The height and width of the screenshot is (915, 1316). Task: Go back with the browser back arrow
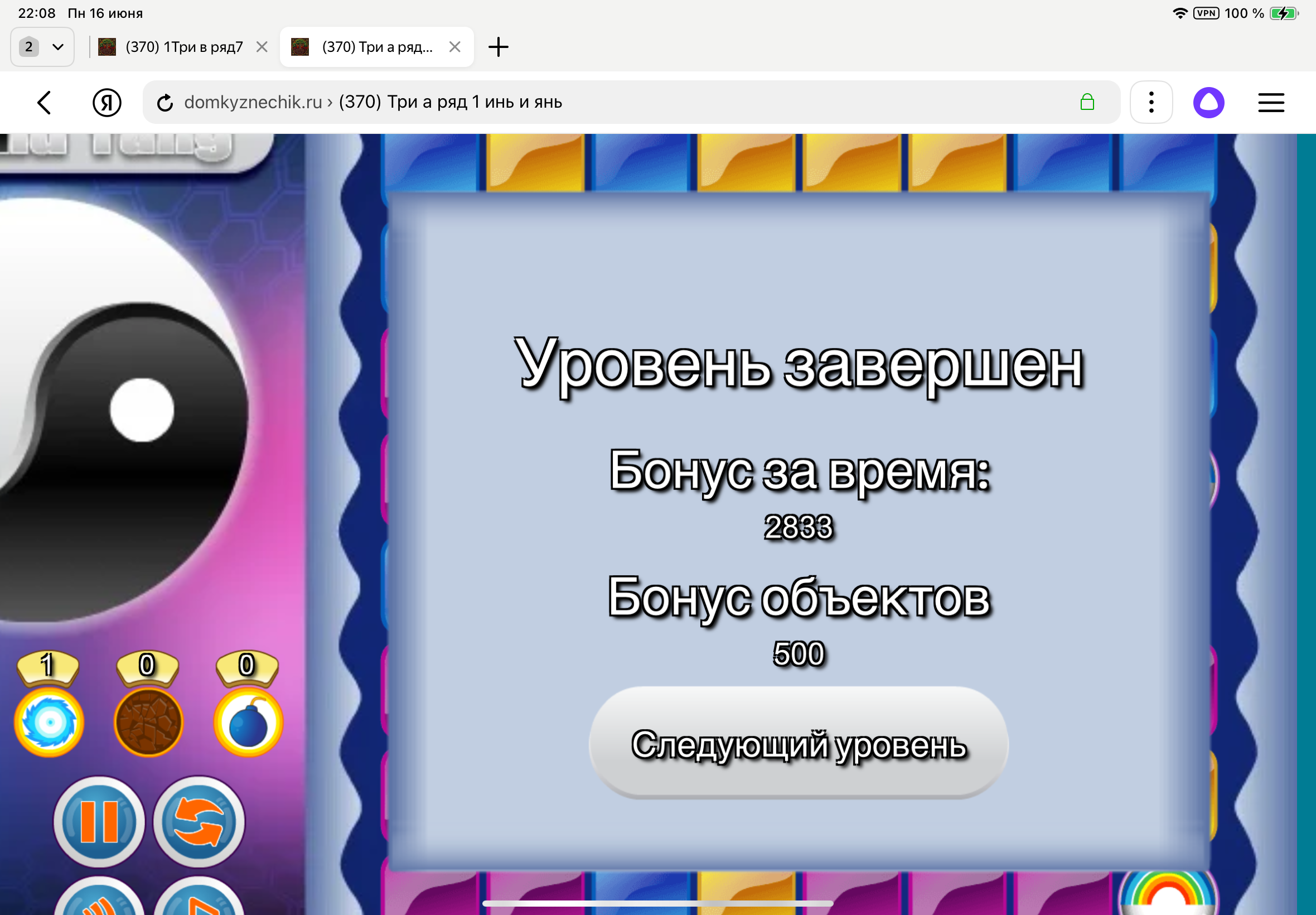pyautogui.click(x=44, y=103)
